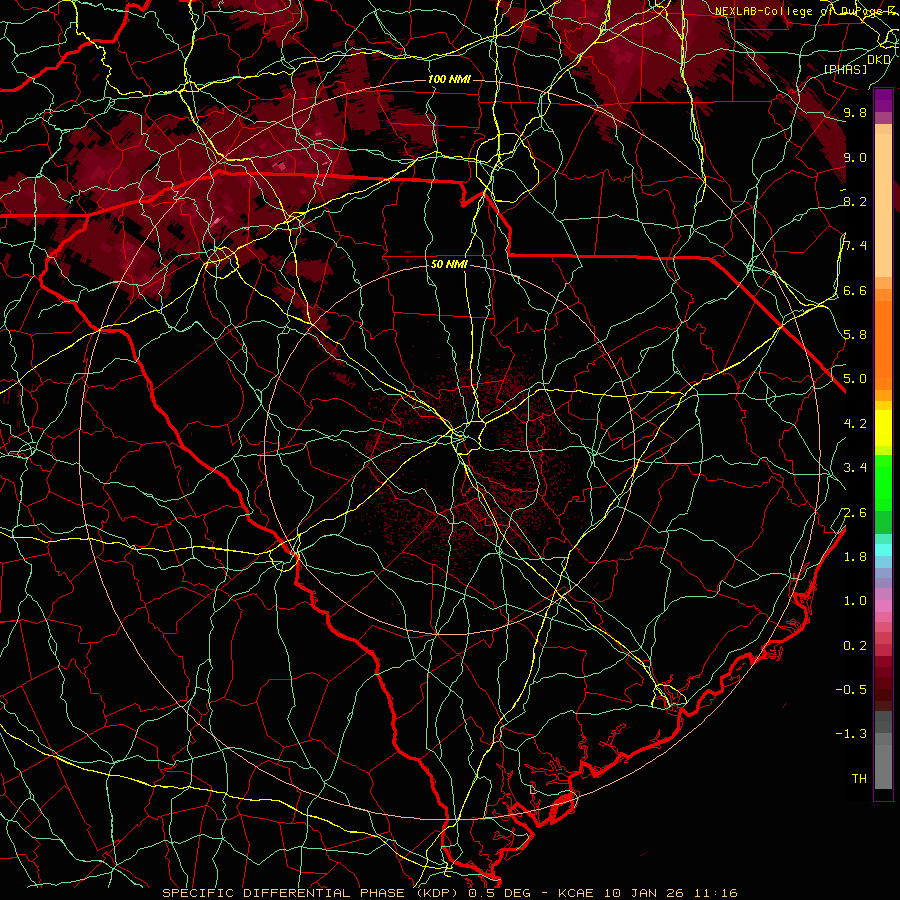The height and width of the screenshot is (900, 900).
Task: Click the purple top segment of color bar
Action: point(883,100)
